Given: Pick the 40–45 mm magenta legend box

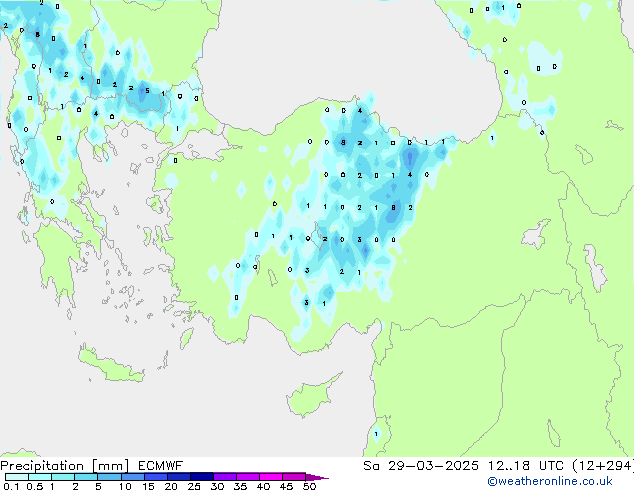Looking at the screenshot, I should [x=271, y=477].
